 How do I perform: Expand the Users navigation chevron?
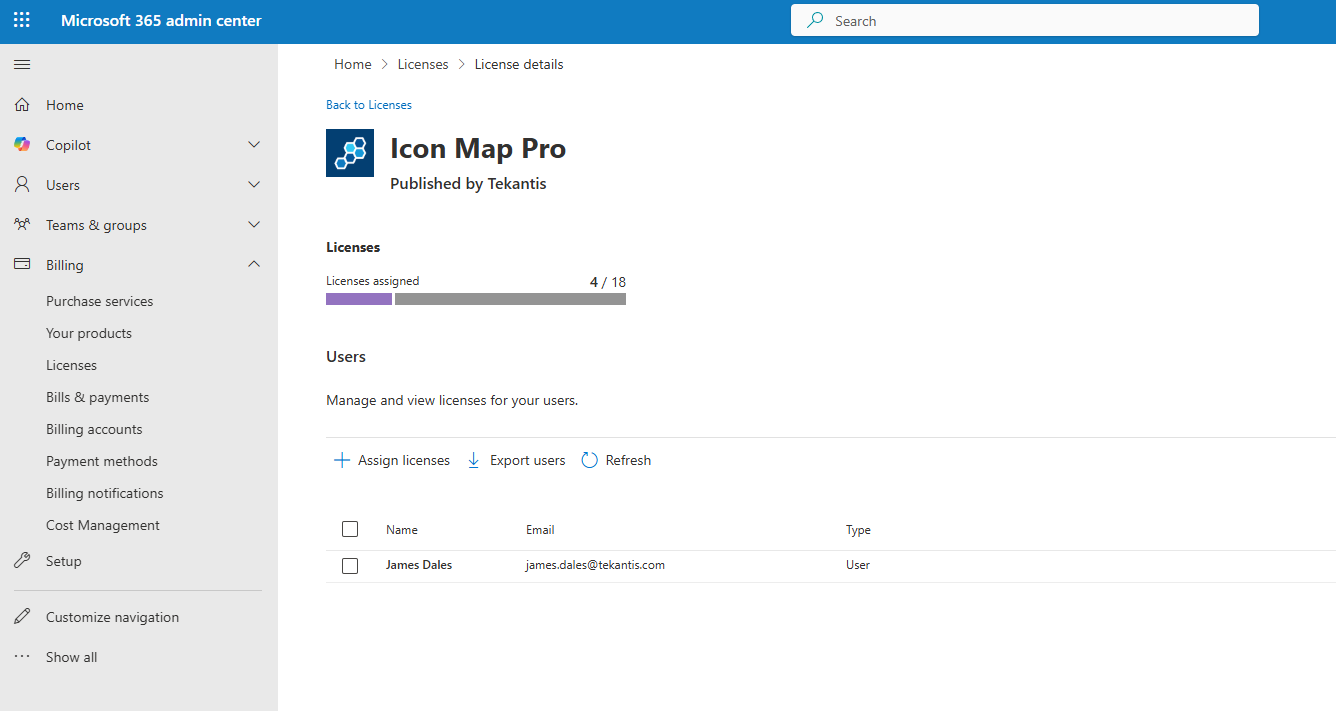[x=254, y=185]
